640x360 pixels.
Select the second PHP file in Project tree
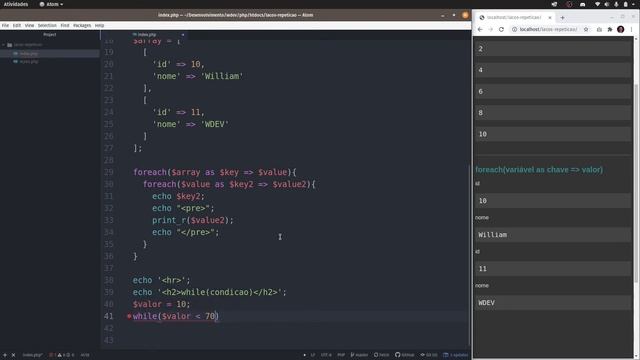[29, 62]
